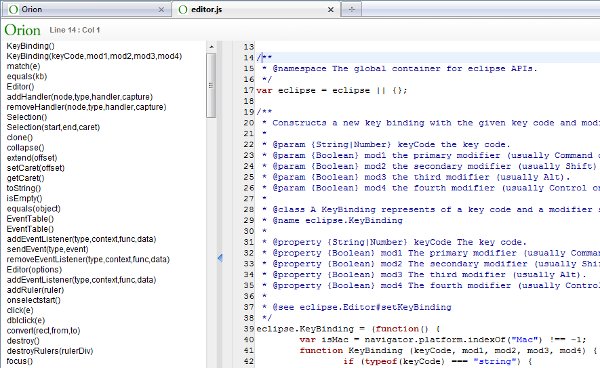Navigate to Editor(options) in the outline
Image resolution: width=600 pixels, height=368 pixels.
[x=34, y=270]
